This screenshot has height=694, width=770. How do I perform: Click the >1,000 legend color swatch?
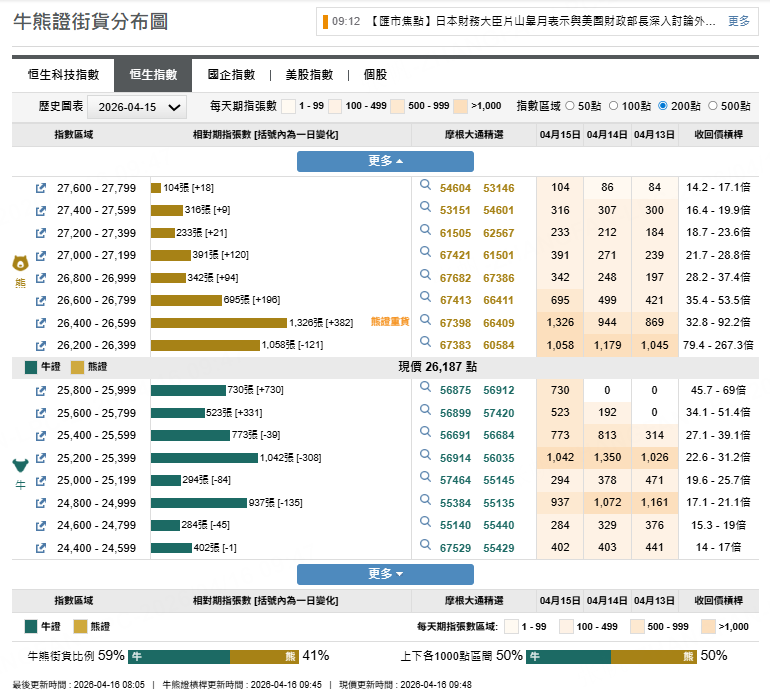(x=460, y=106)
